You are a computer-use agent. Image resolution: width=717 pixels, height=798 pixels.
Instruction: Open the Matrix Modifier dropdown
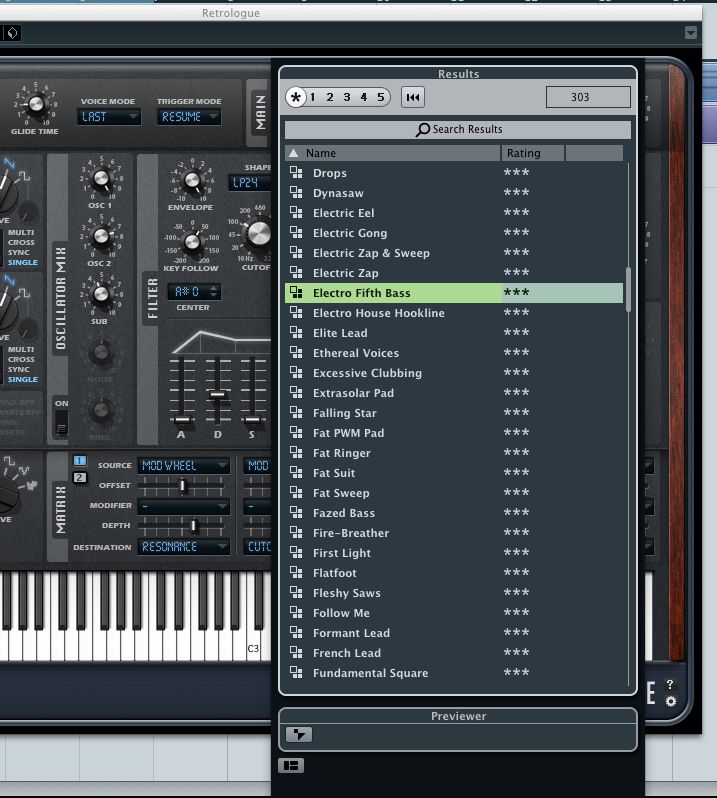pos(184,506)
